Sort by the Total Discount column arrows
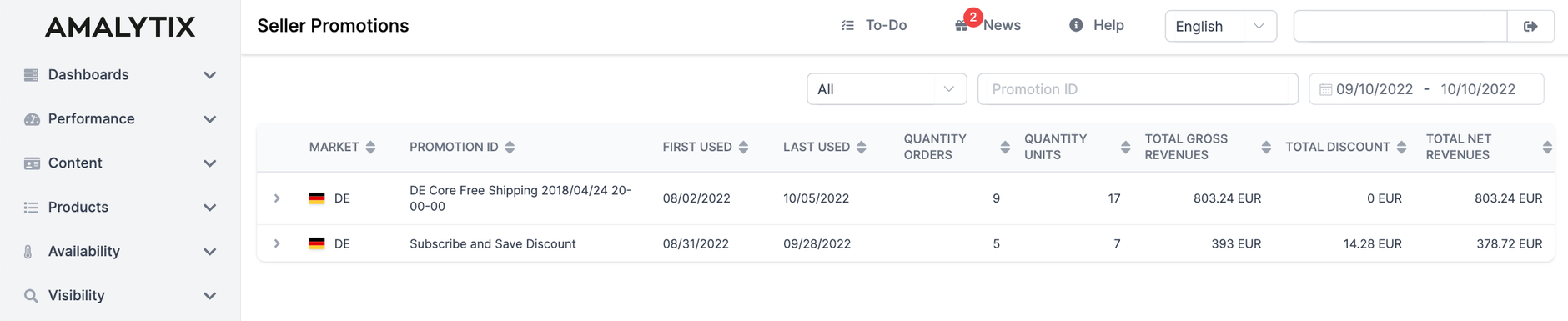The image size is (1568, 321). pyautogui.click(x=1401, y=147)
